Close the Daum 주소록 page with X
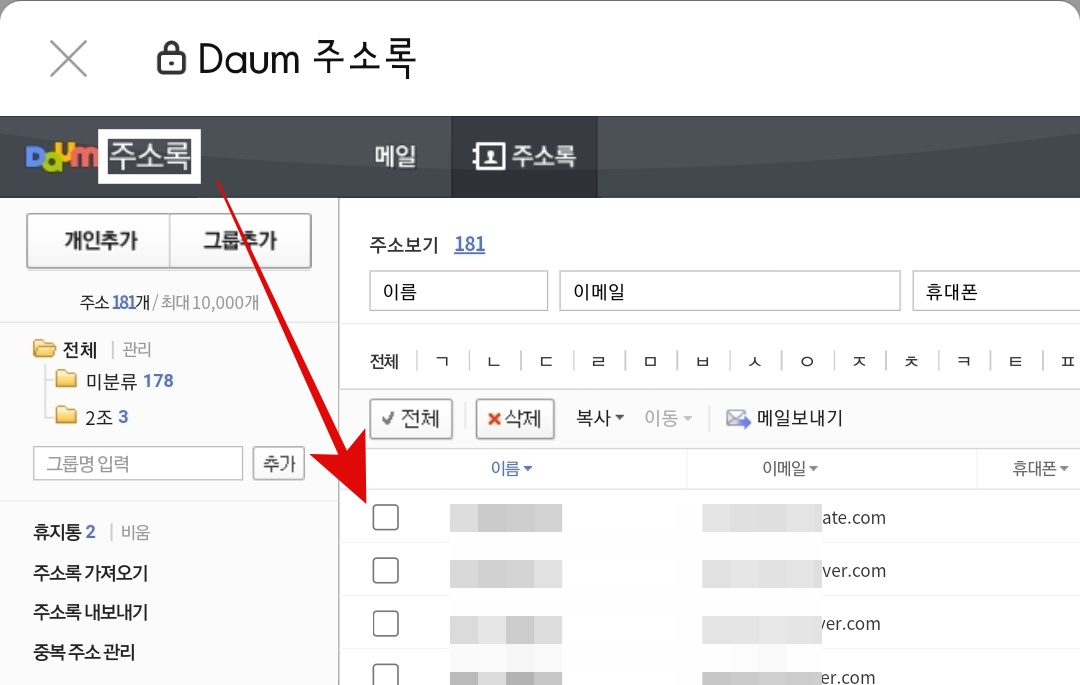 [68, 59]
